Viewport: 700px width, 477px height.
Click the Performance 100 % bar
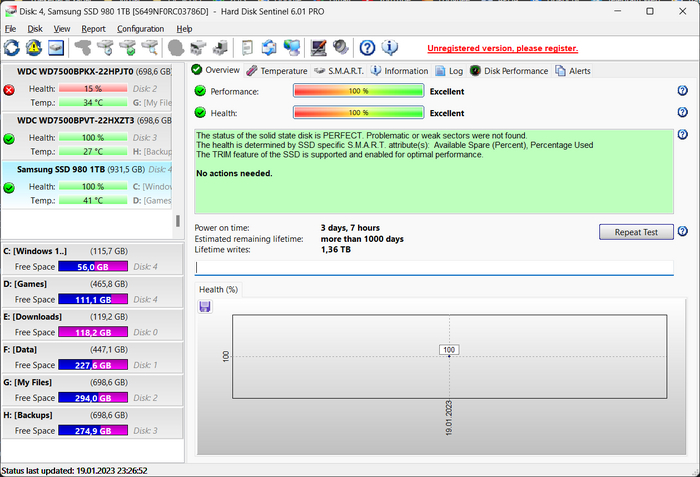tap(358, 91)
